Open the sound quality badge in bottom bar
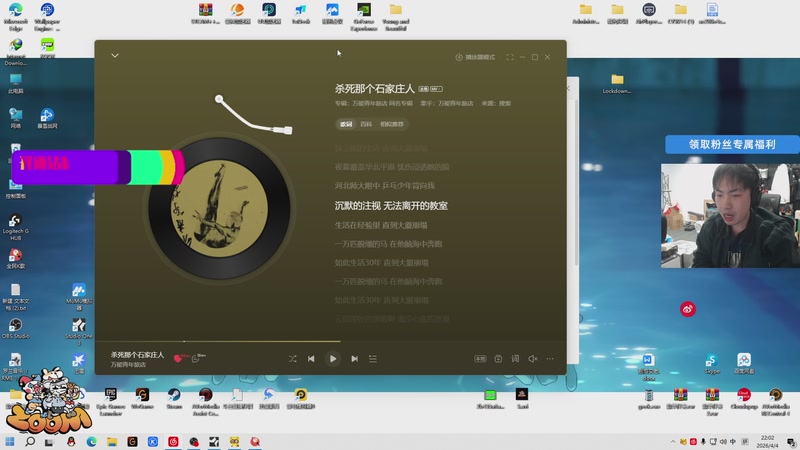800x450 pixels. (x=480, y=359)
